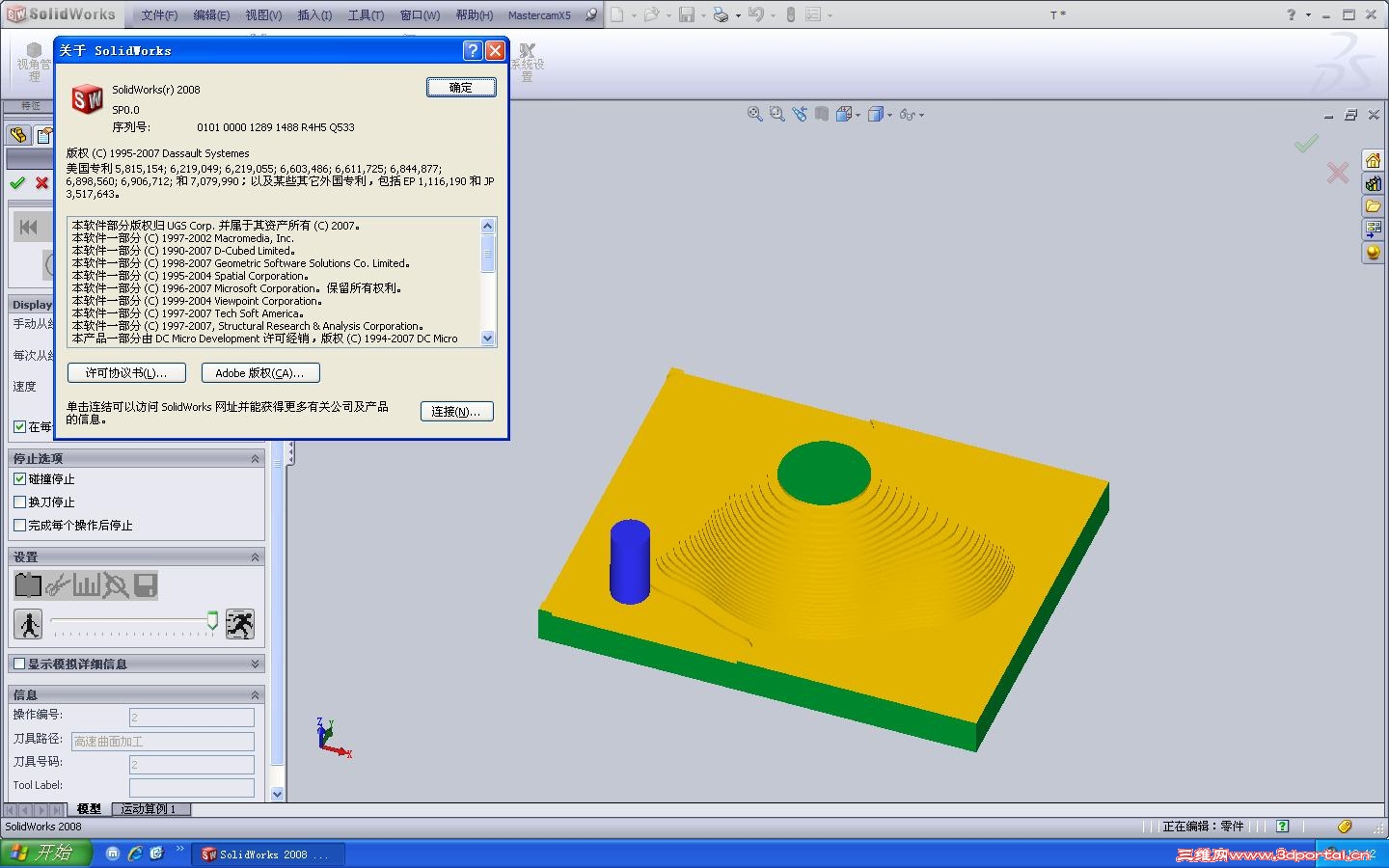Image resolution: width=1389 pixels, height=868 pixels.
Task: Expand the 显示模拟详细信息 section
Action: [x=256, y=664]
